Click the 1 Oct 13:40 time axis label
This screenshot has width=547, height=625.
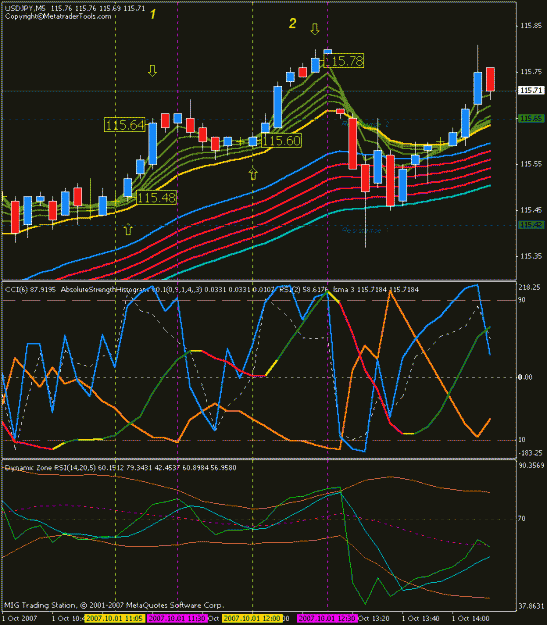tap(420, 619)
